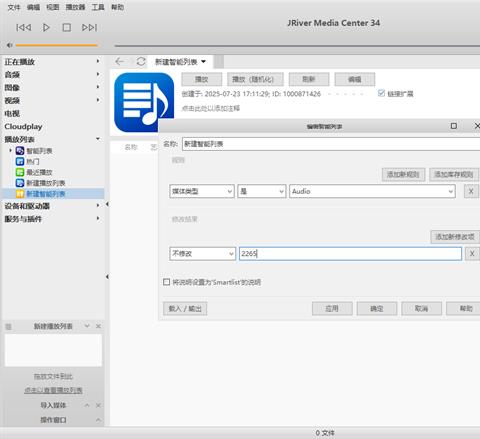This screenshot has width=480, height=439.
Task: Select Cloudplay in the sidebar
Action: coord(23,127)
